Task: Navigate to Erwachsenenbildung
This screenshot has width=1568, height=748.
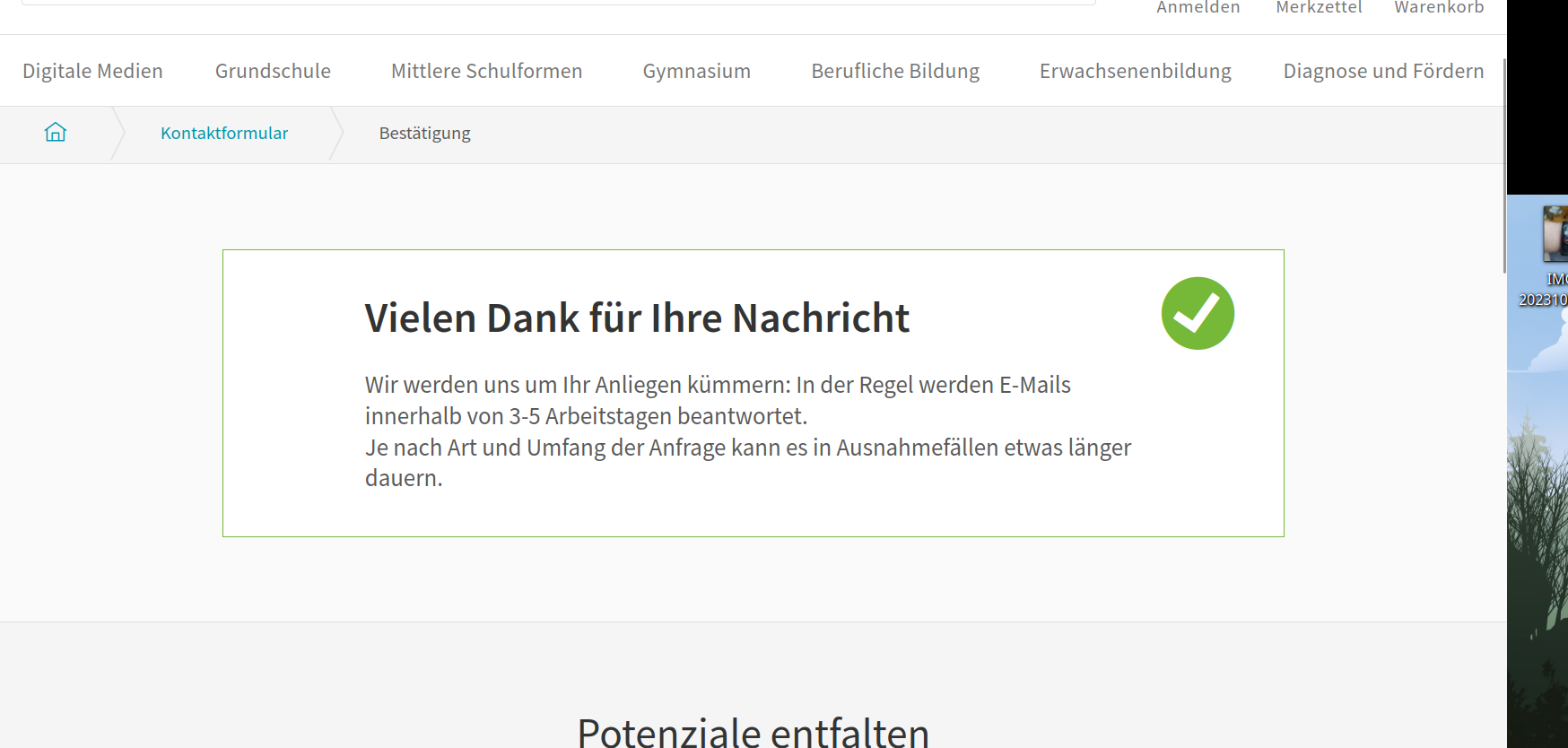Action: [x=1135, y=71]
